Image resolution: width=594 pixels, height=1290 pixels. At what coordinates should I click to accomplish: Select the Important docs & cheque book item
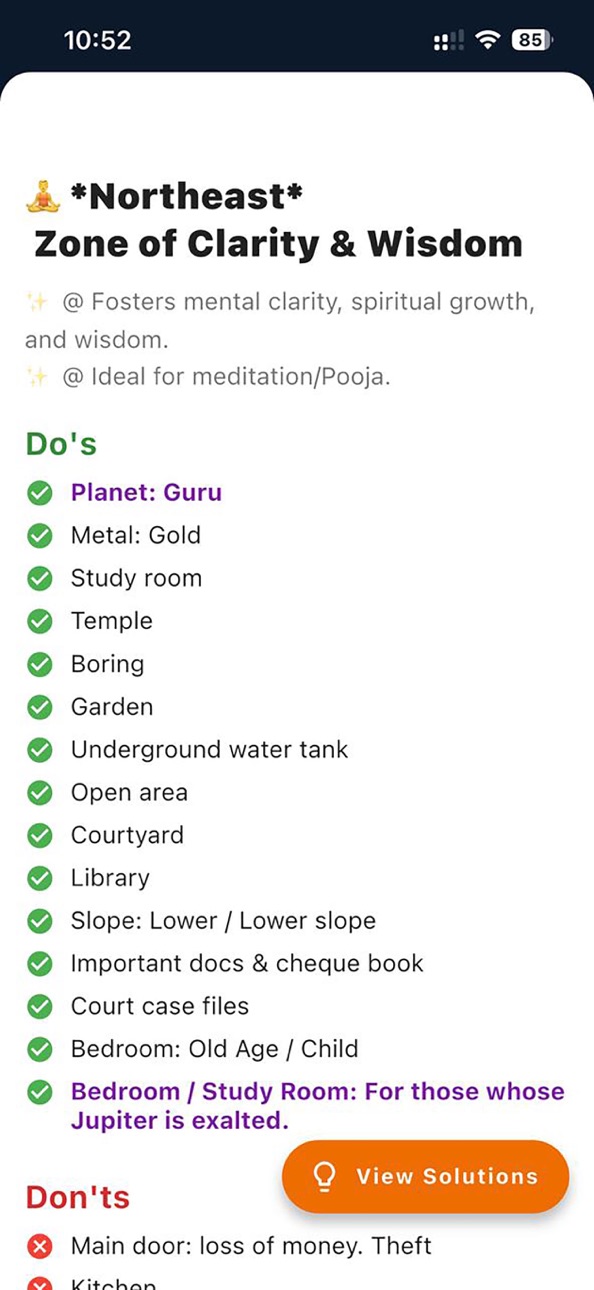[247, 964]
